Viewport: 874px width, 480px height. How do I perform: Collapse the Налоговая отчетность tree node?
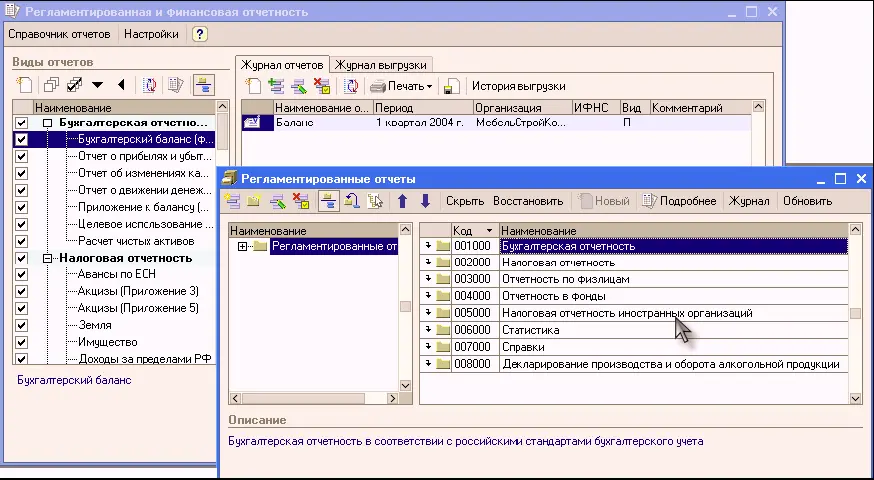[47, 258]
